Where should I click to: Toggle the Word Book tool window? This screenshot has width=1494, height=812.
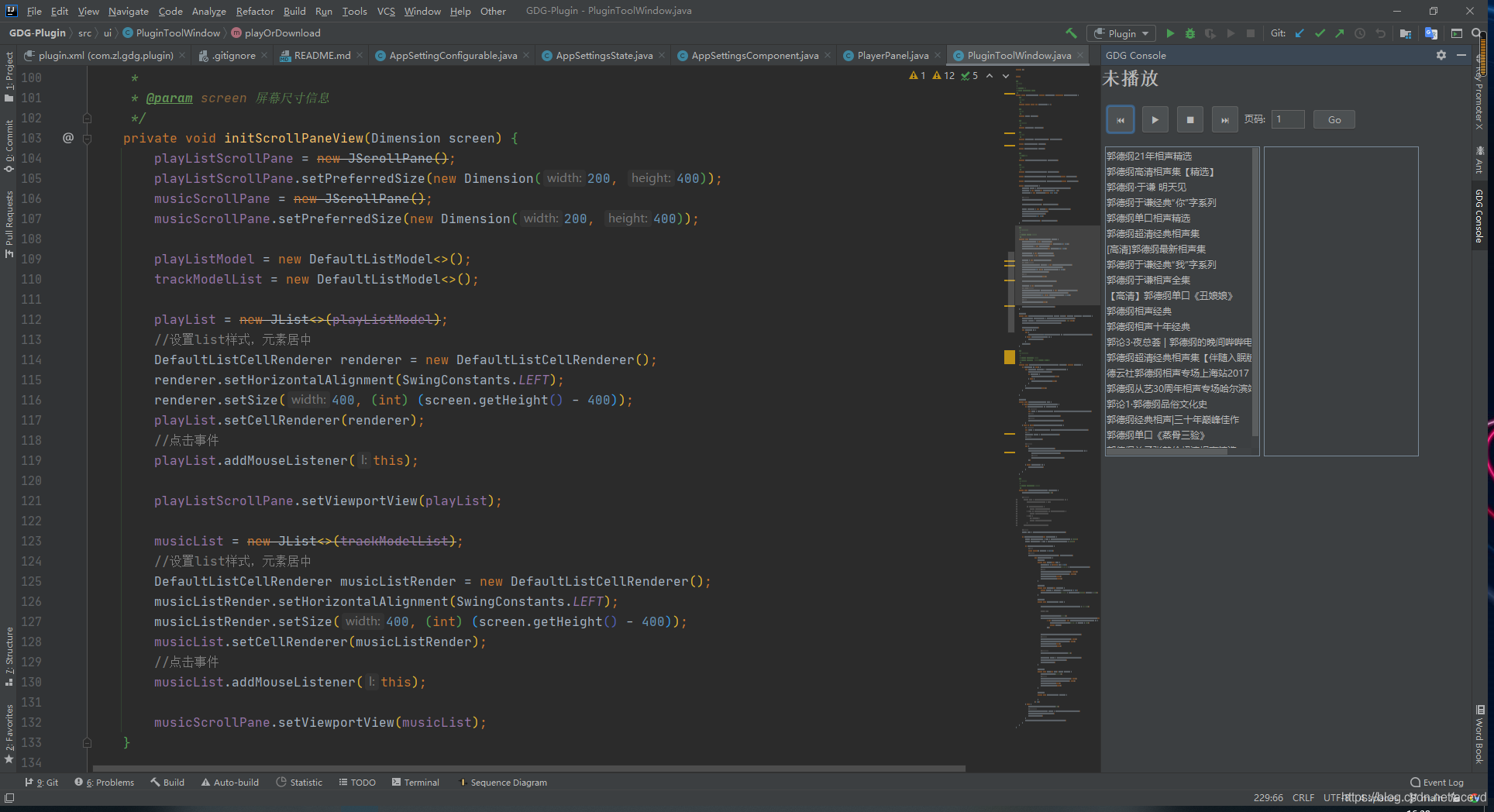click(x=1480, y=734)
